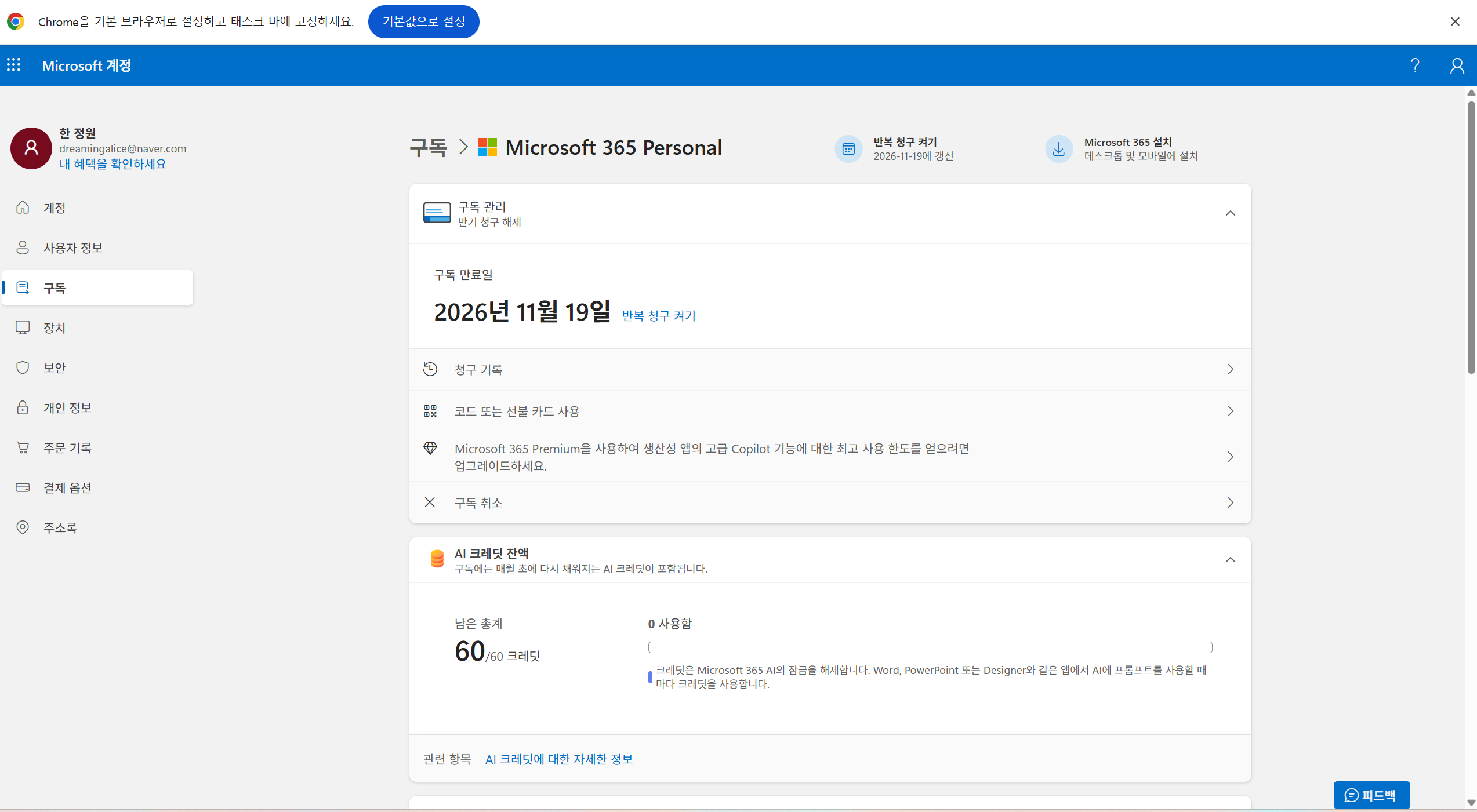The height and width of the screenshot is (812, 1477).
Task: Click the calendar icon beside 반복 청구 켜기
Action: [848, 149]
